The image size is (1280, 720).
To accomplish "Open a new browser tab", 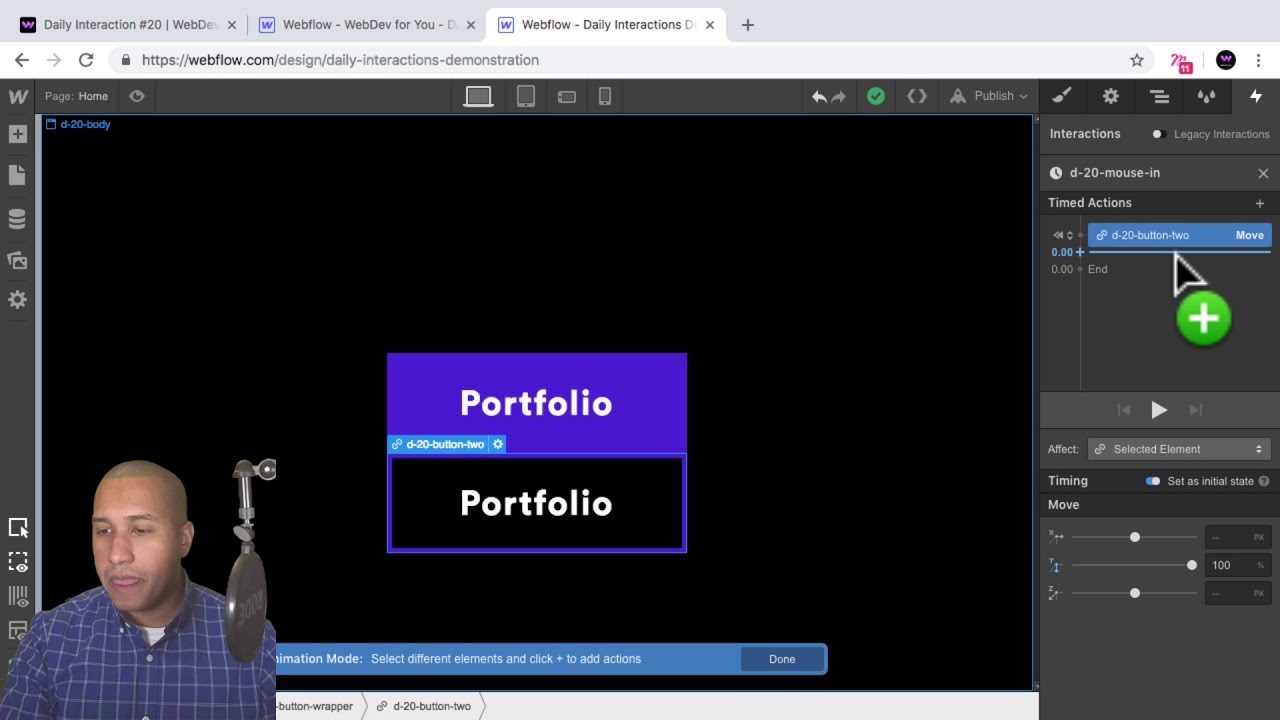I will point(748,25).
